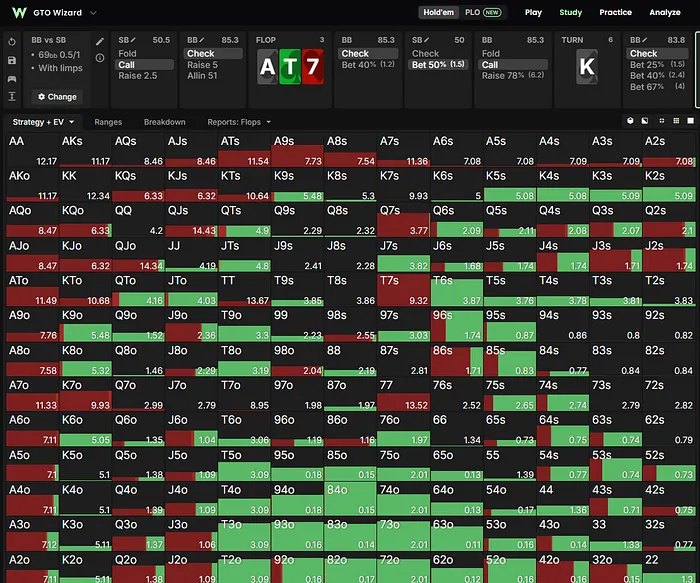Click the reset spot icon in sidebar
Screen dimensions: 700x583
tap(12, 42)
